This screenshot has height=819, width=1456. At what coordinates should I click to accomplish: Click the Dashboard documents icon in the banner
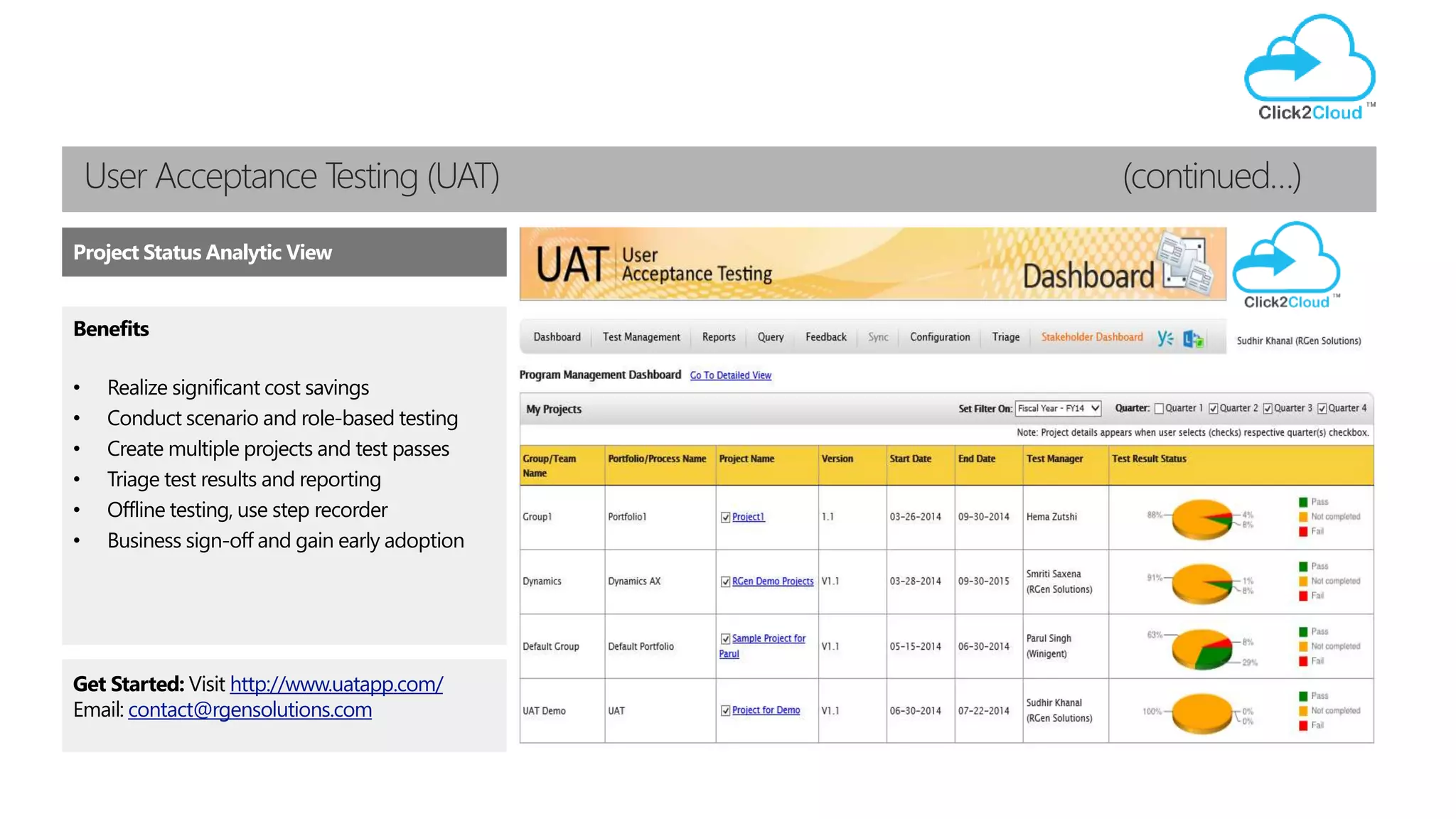1187,264
